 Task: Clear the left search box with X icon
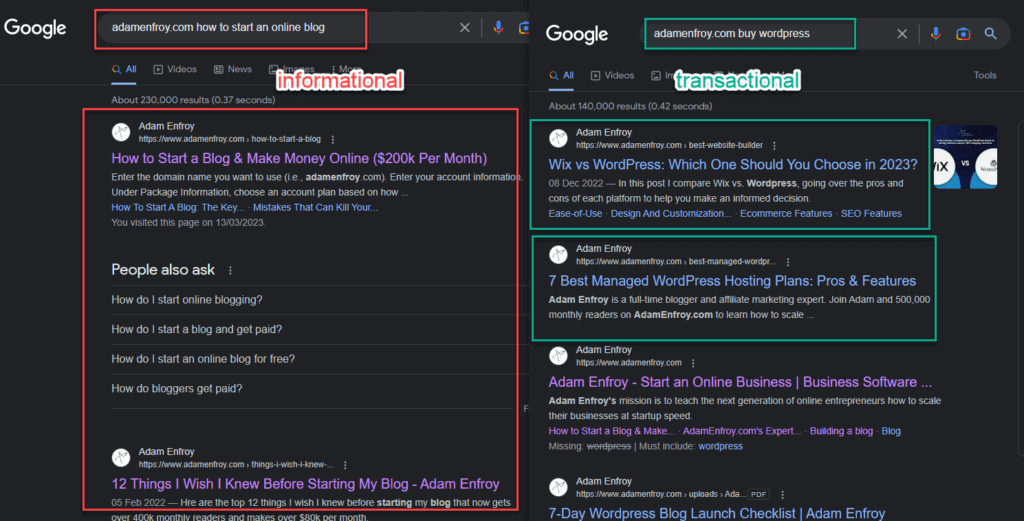(464, 27)
